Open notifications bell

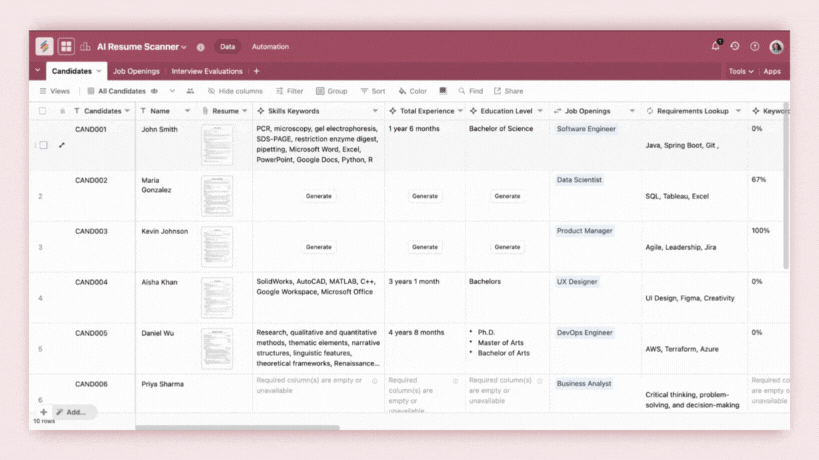pos(716,46)
